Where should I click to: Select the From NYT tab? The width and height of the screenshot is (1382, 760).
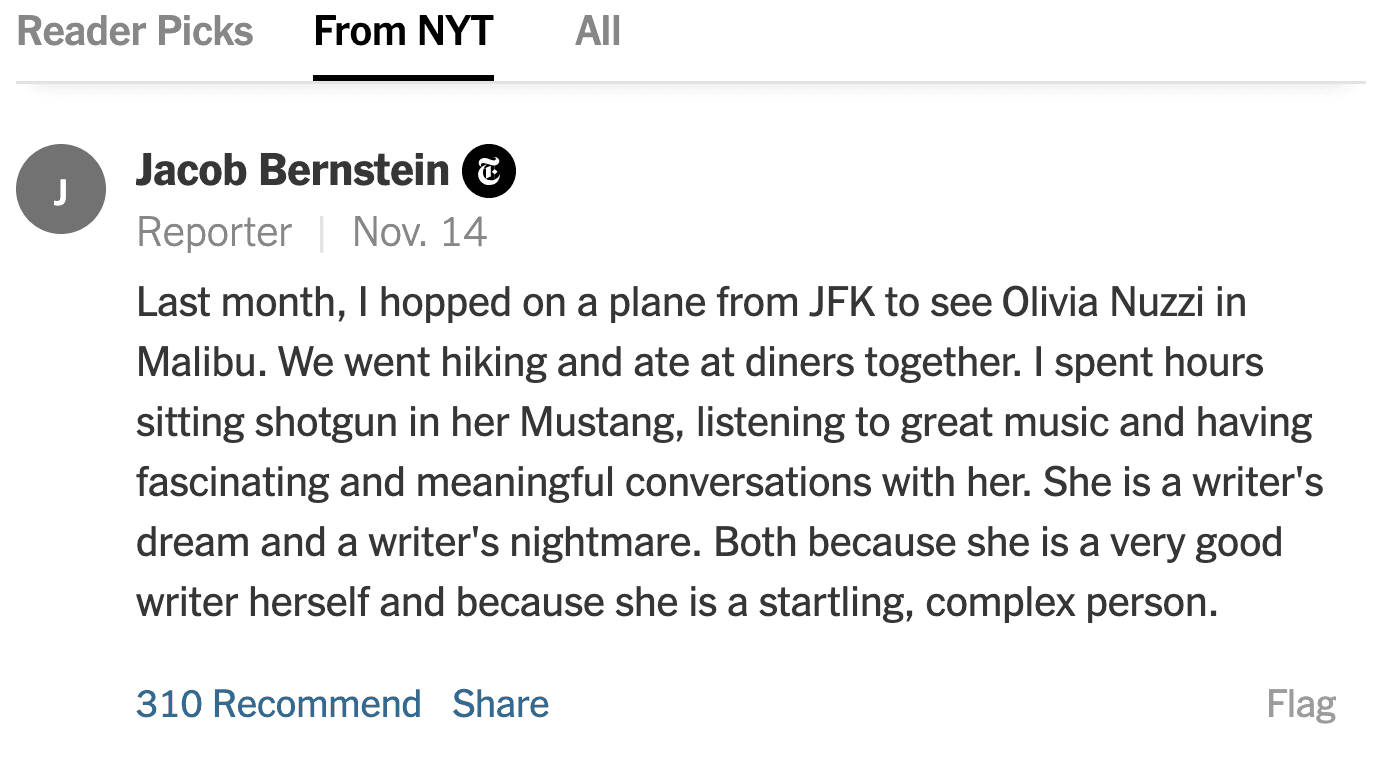(x=403, y=32)
